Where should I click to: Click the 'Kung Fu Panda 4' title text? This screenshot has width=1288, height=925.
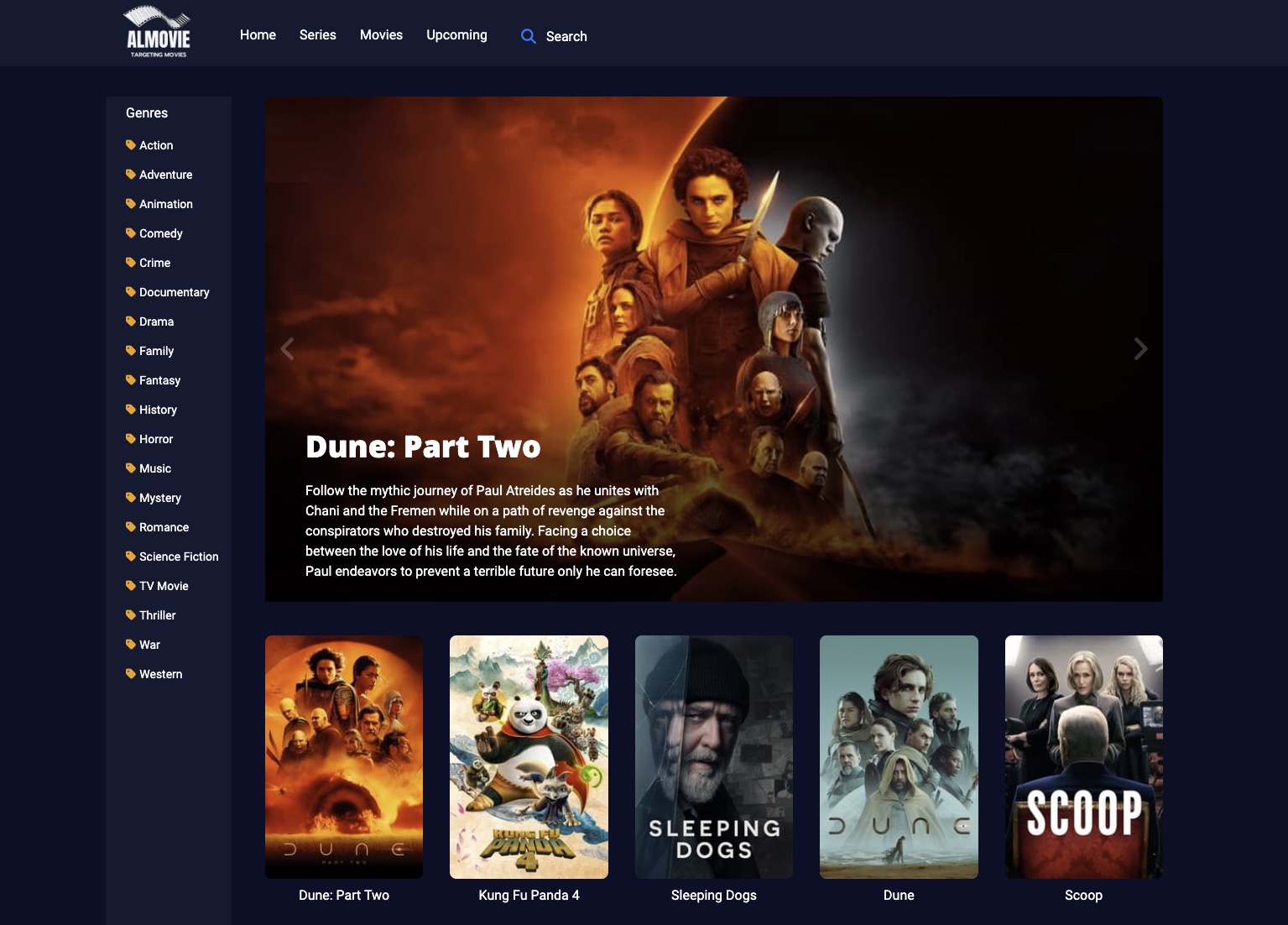pyautogui.click(x=529, y=895)
